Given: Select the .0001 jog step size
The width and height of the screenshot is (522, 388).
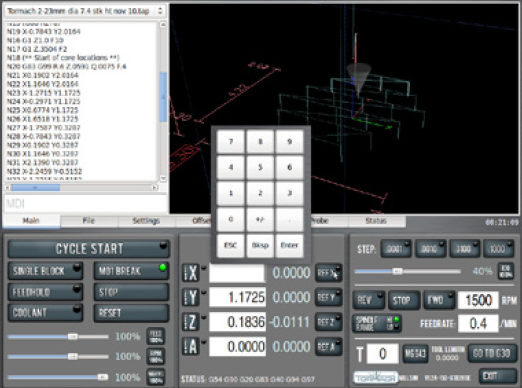Looking at the screenshot, I should click(395, 249).
